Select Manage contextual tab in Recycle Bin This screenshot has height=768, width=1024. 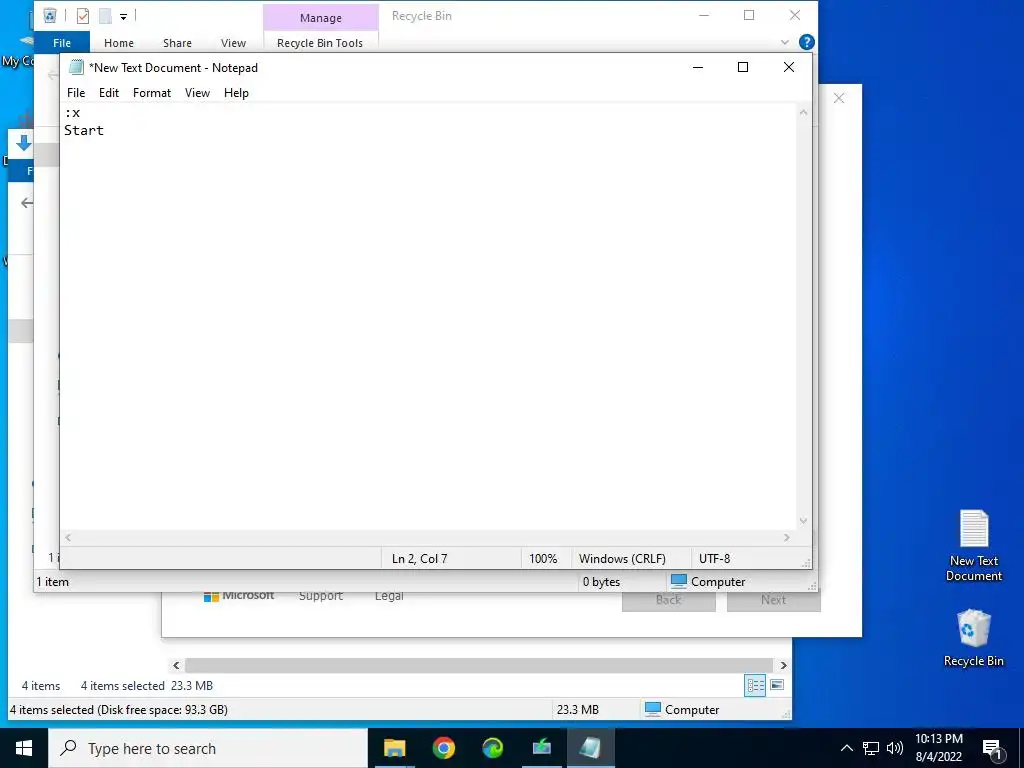click(321, 18)
